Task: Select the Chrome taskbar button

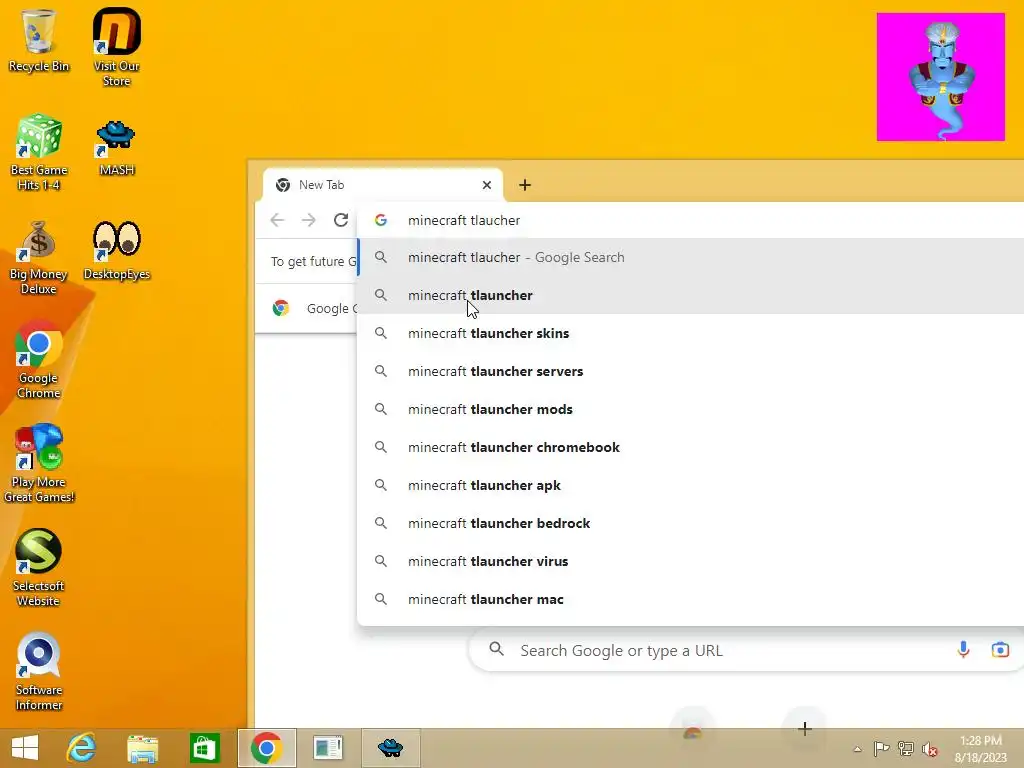Action: [x=266, y=748]
